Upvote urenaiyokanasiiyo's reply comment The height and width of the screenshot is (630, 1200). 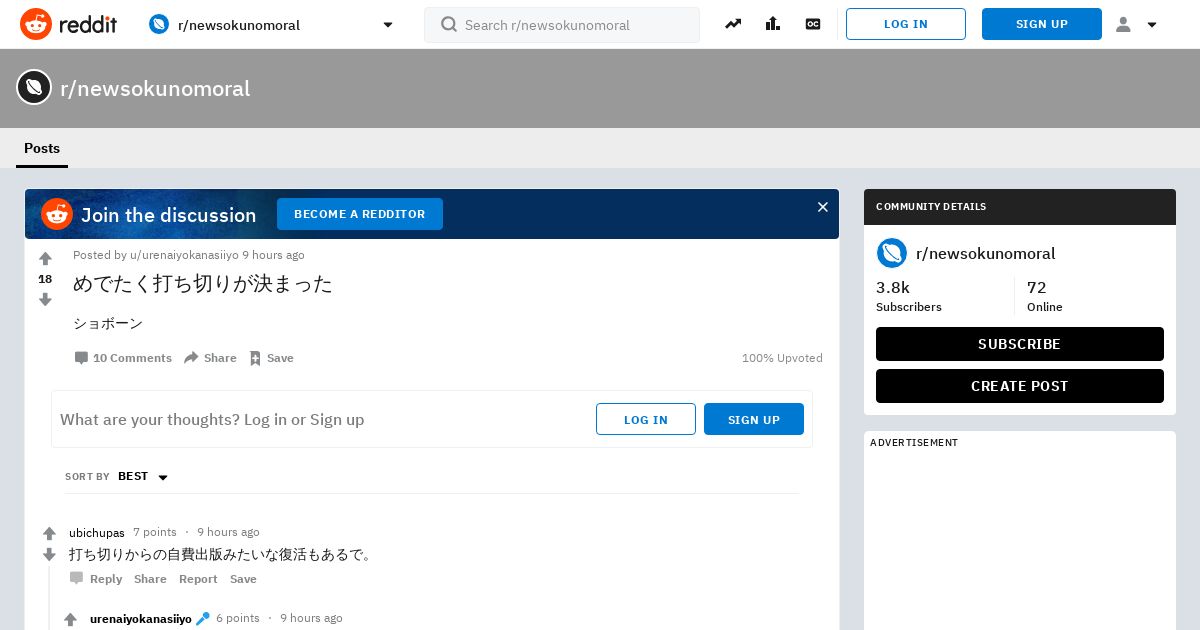[x=70, y=620]
